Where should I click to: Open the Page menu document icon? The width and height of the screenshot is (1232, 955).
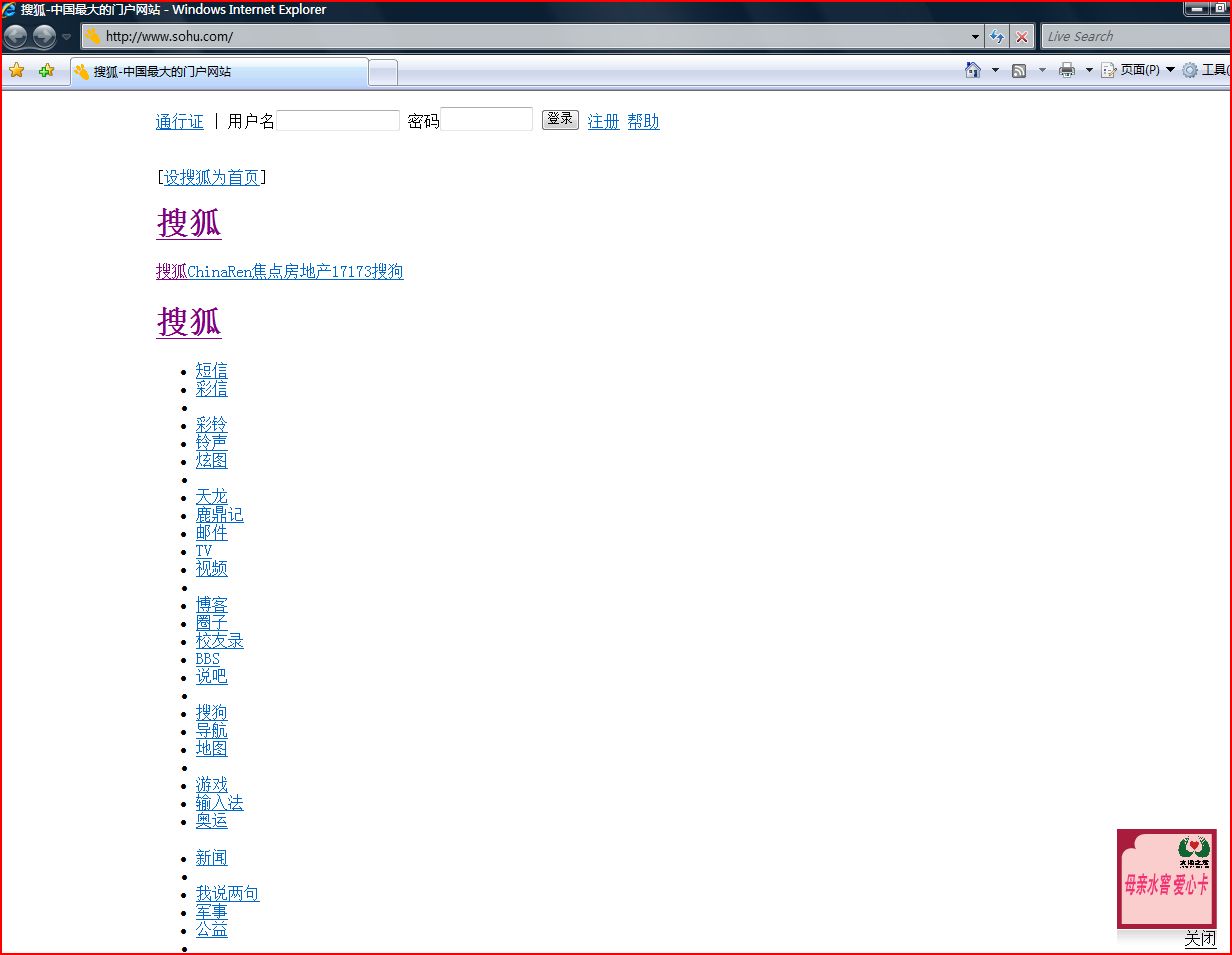[x=1109, y=70]
